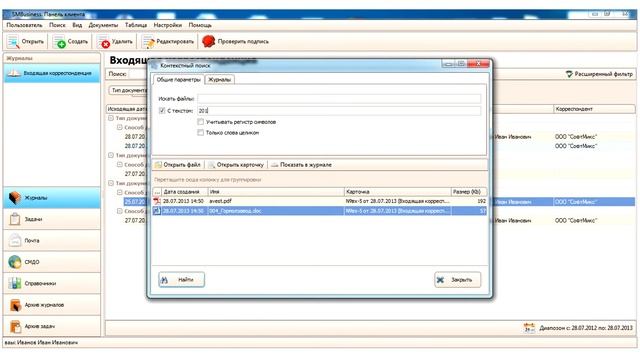This screenshot has width=640, height=360.
Task: Sort by Размер (Кб) column header
Action: tap(469, 191)
